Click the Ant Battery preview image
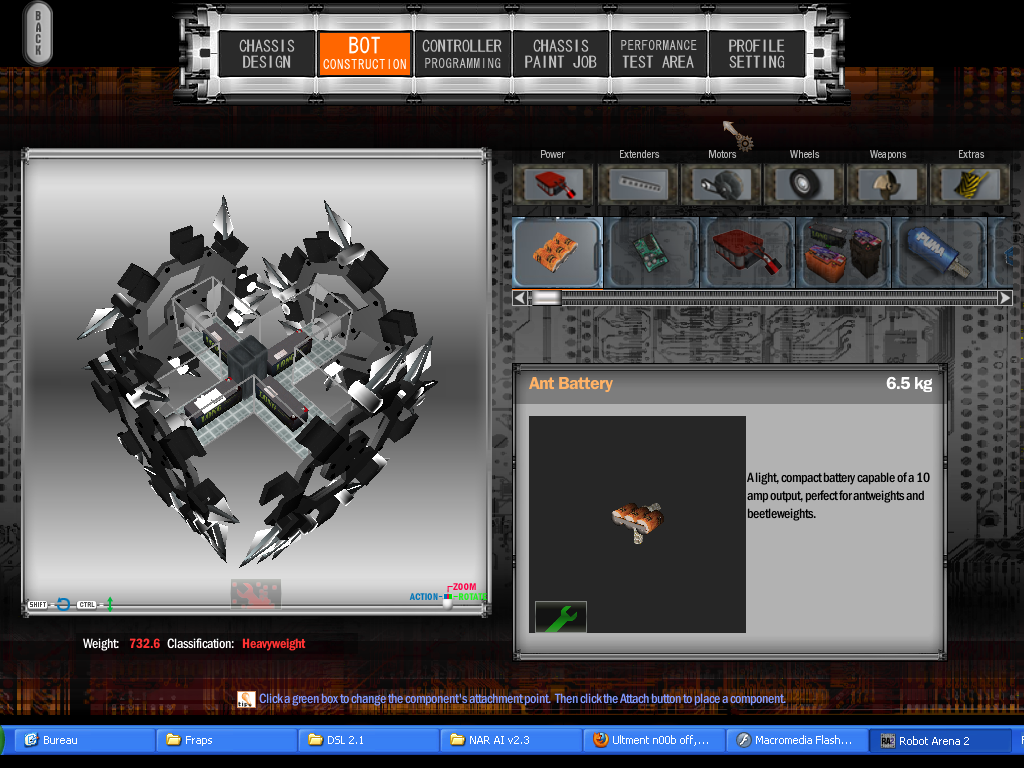The image size is (1024, 768). (637, 524)
